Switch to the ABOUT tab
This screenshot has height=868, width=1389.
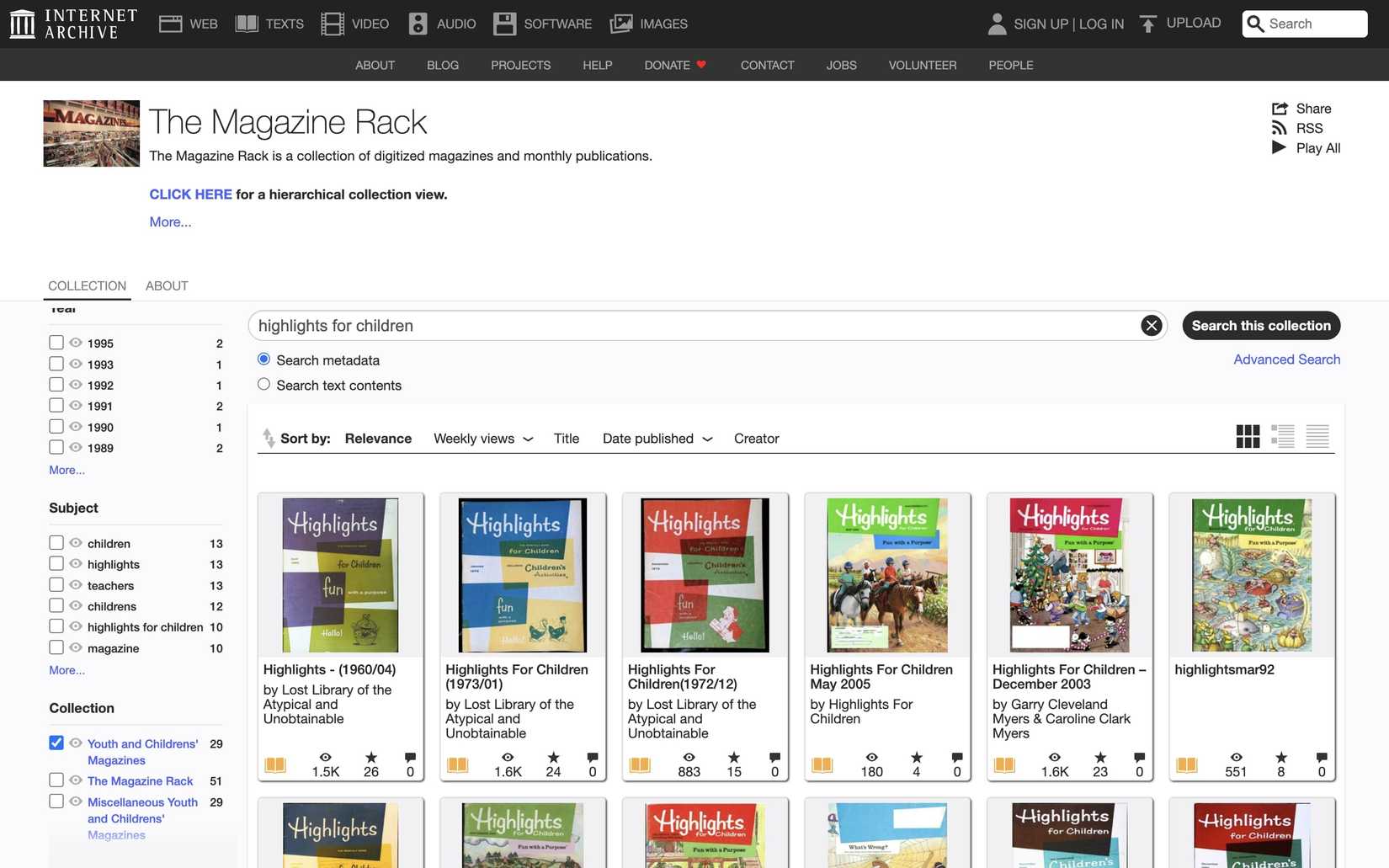[167, 286]
